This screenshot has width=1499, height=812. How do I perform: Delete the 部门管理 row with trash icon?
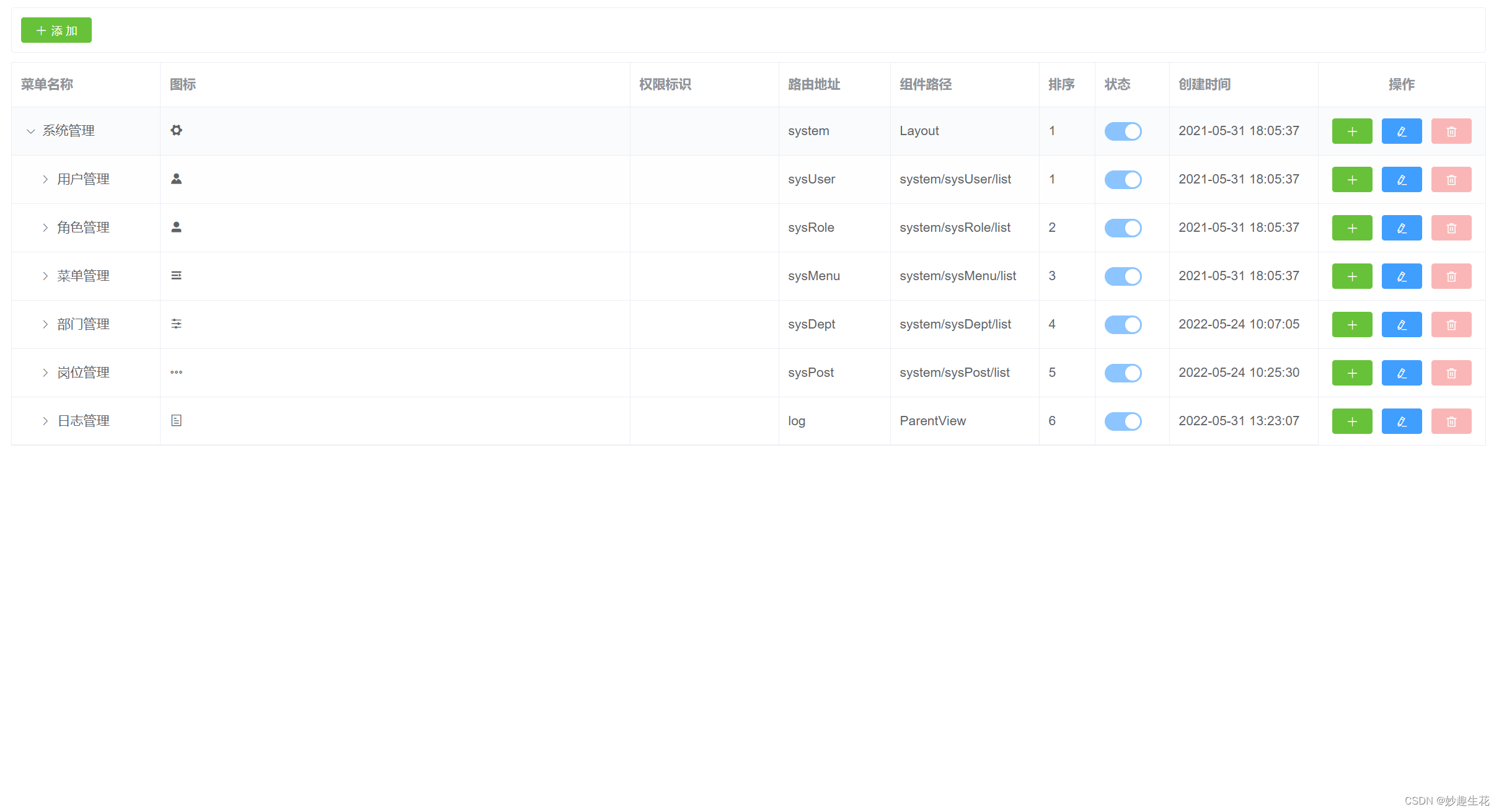(1451, 325)
